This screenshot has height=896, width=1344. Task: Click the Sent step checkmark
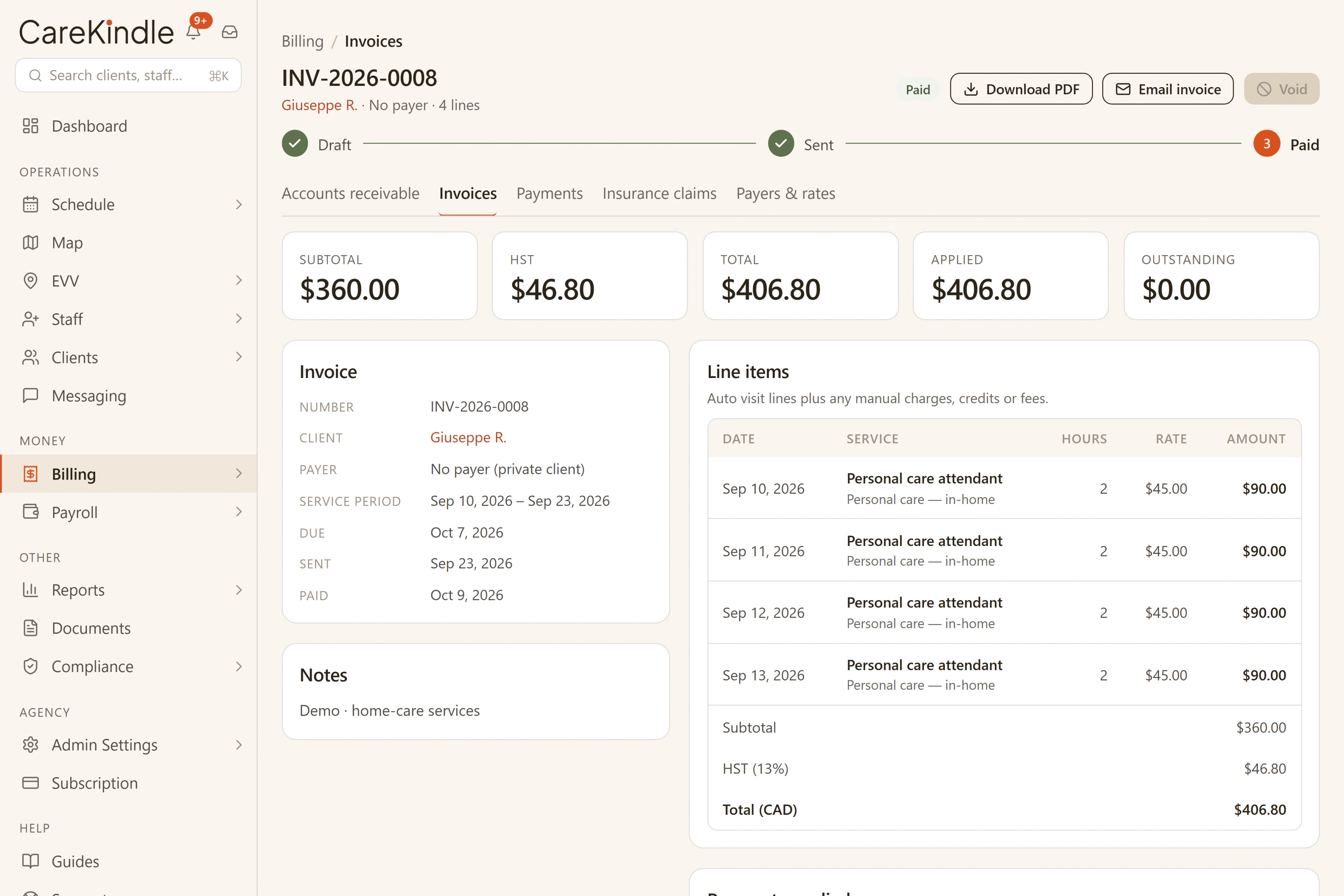point(781,143)
